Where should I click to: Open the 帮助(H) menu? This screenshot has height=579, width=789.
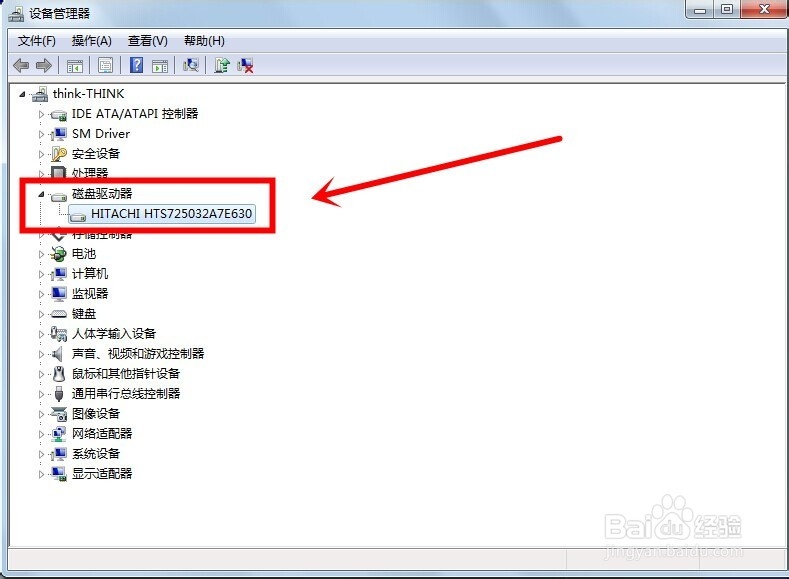(204, 41)
